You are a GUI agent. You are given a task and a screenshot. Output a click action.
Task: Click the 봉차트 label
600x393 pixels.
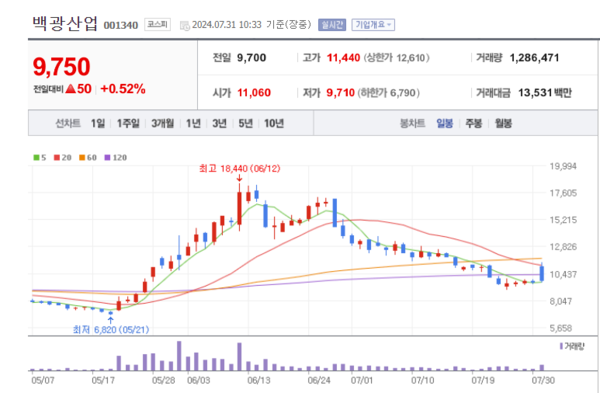tap(412, 123)
